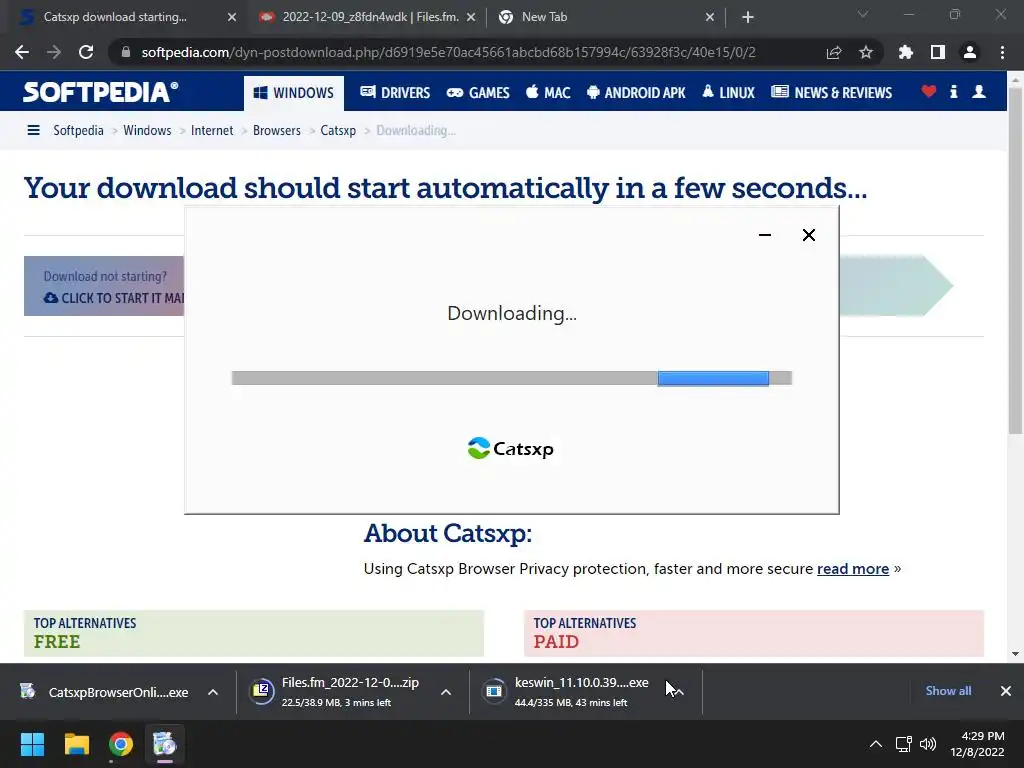Go back using the browser back arrow

(22, 52)
